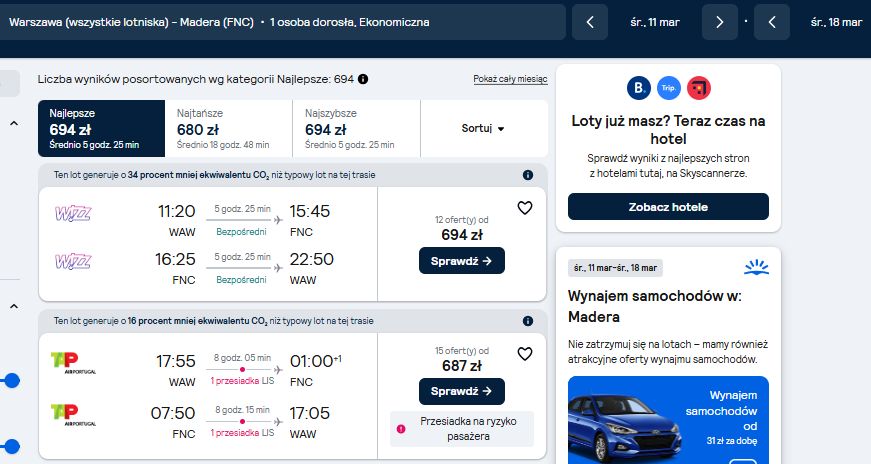Screen dimensions: 871x464
Task: Show CO2 info for 34 percent banner
Action: click(528, 175)
